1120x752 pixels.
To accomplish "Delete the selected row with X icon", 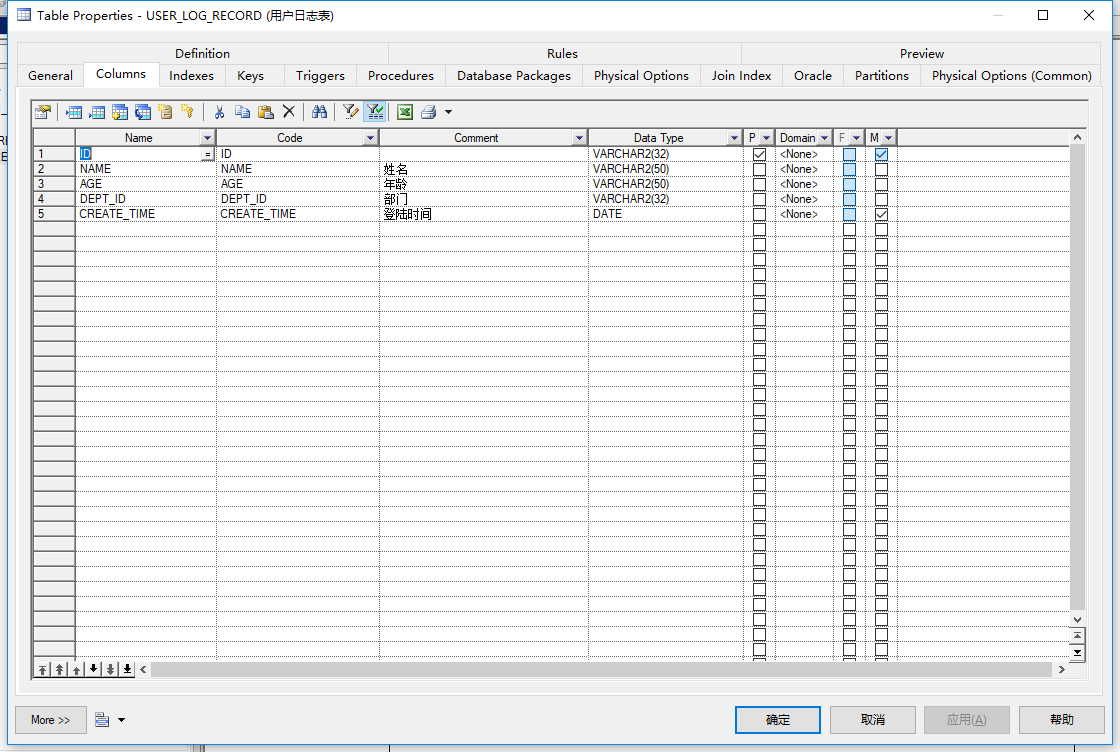I will tap(289, 111).
